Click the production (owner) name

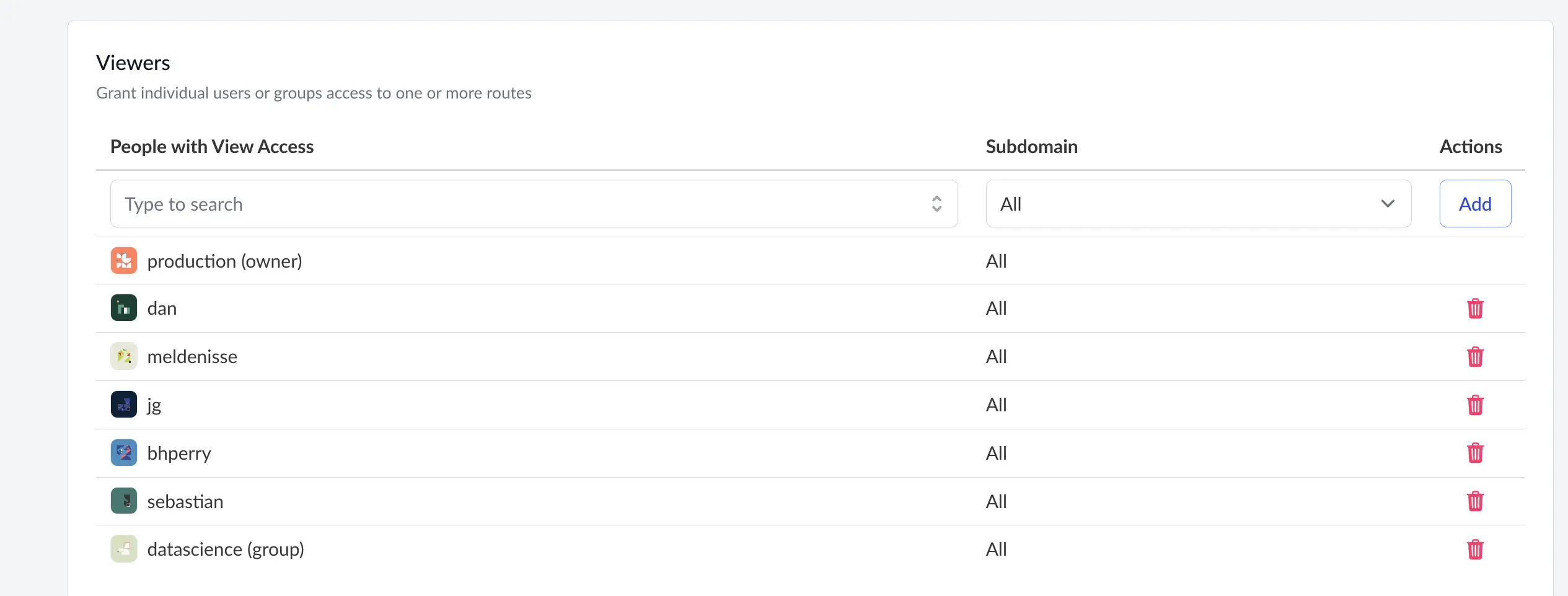(224, 261)
